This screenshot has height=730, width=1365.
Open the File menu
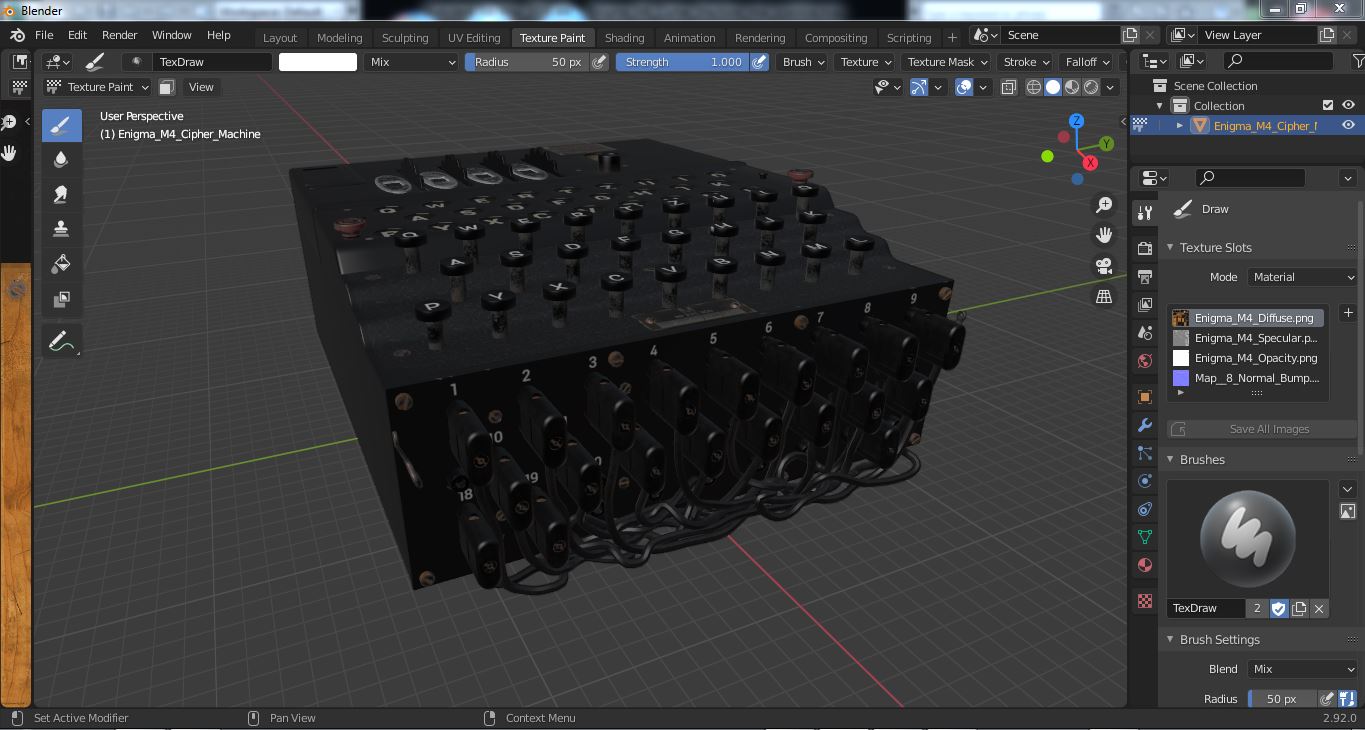click(x=44, y=35)
